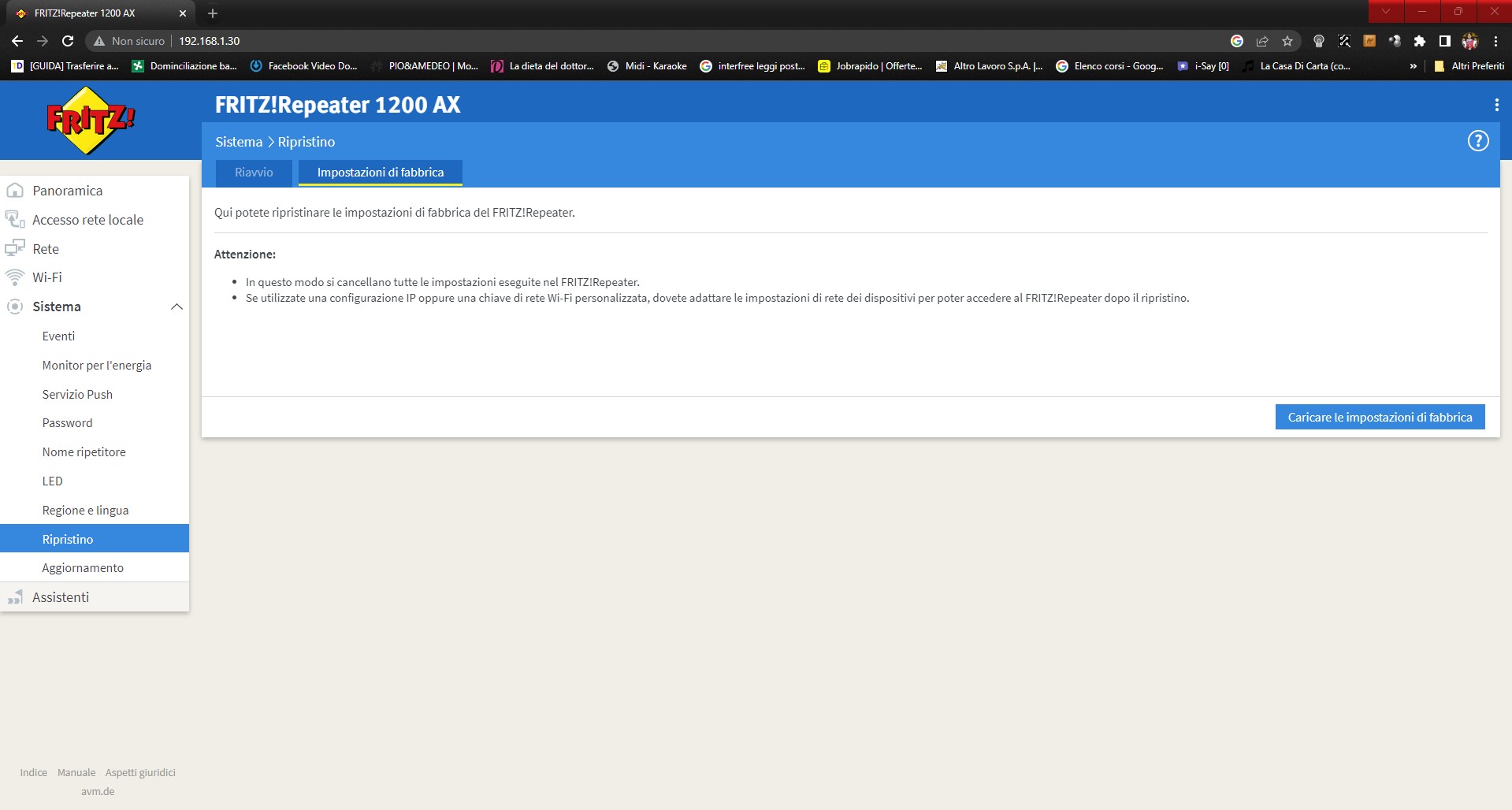Click the Rete computers icon

pos(15,248)
